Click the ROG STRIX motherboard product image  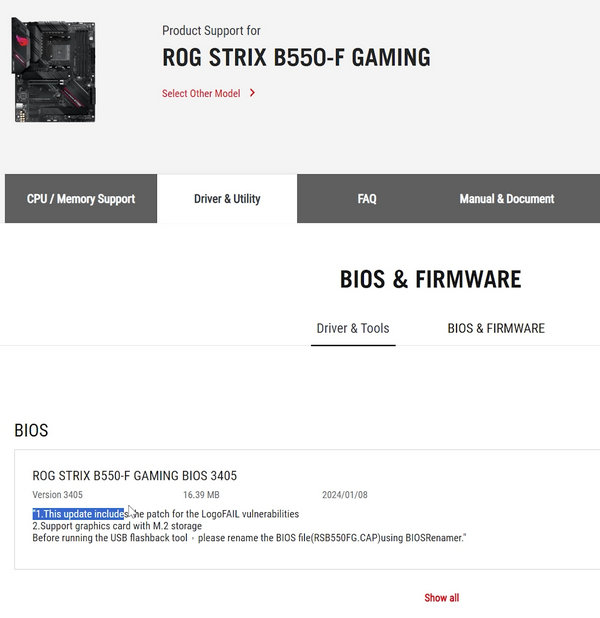pos(54,69)
